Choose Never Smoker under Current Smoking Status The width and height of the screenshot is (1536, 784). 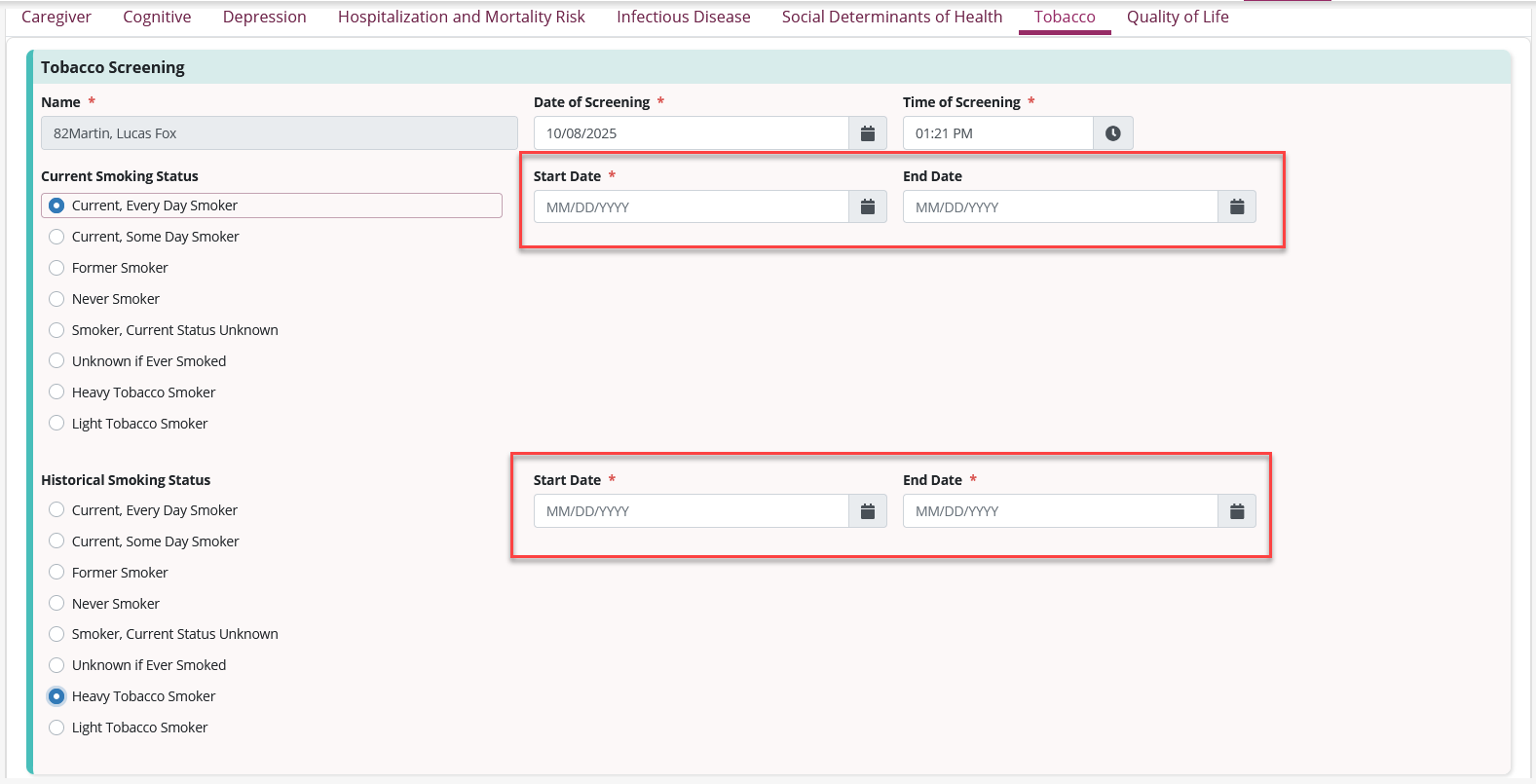[x=56, y=299]
